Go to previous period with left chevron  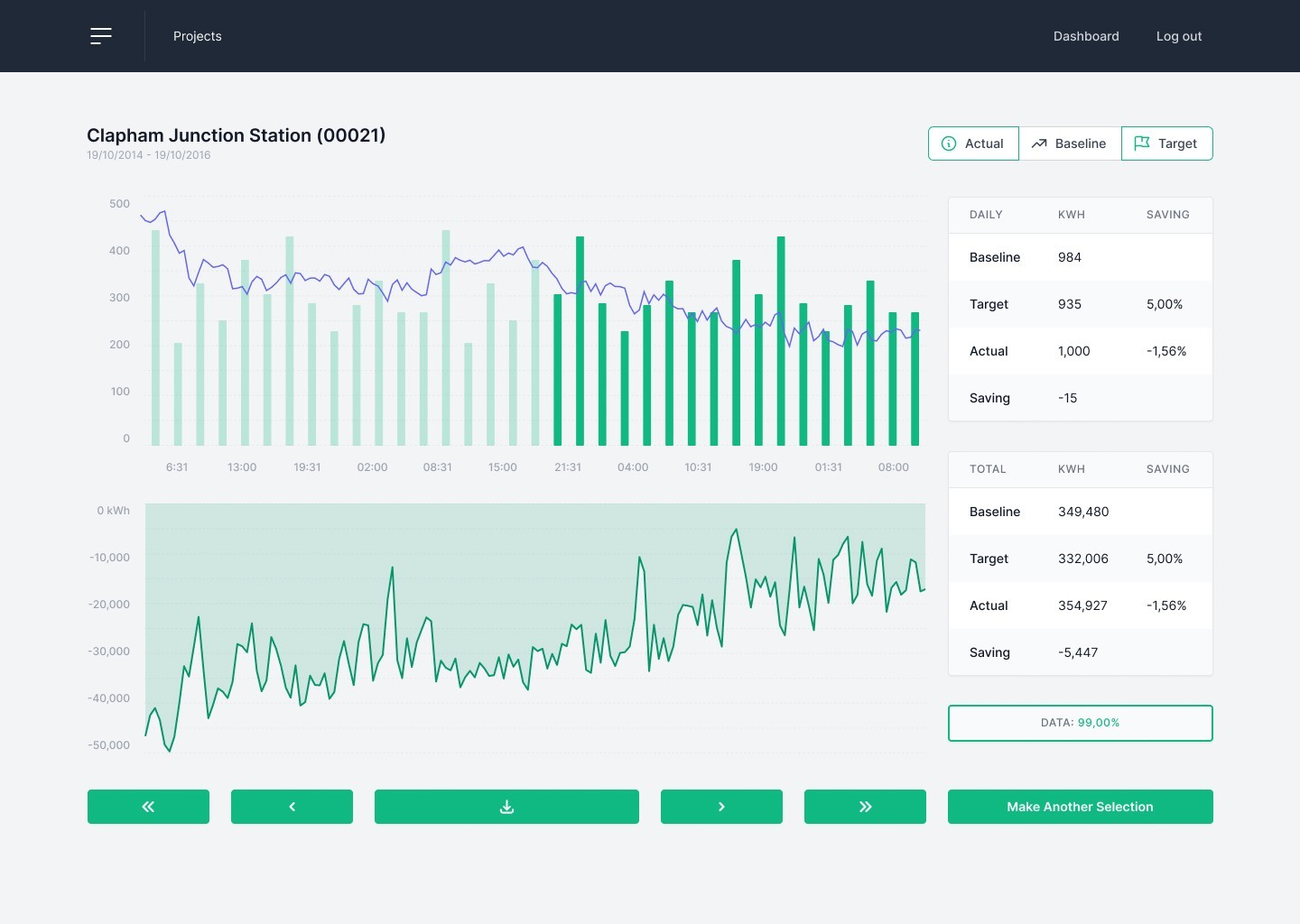292,807
